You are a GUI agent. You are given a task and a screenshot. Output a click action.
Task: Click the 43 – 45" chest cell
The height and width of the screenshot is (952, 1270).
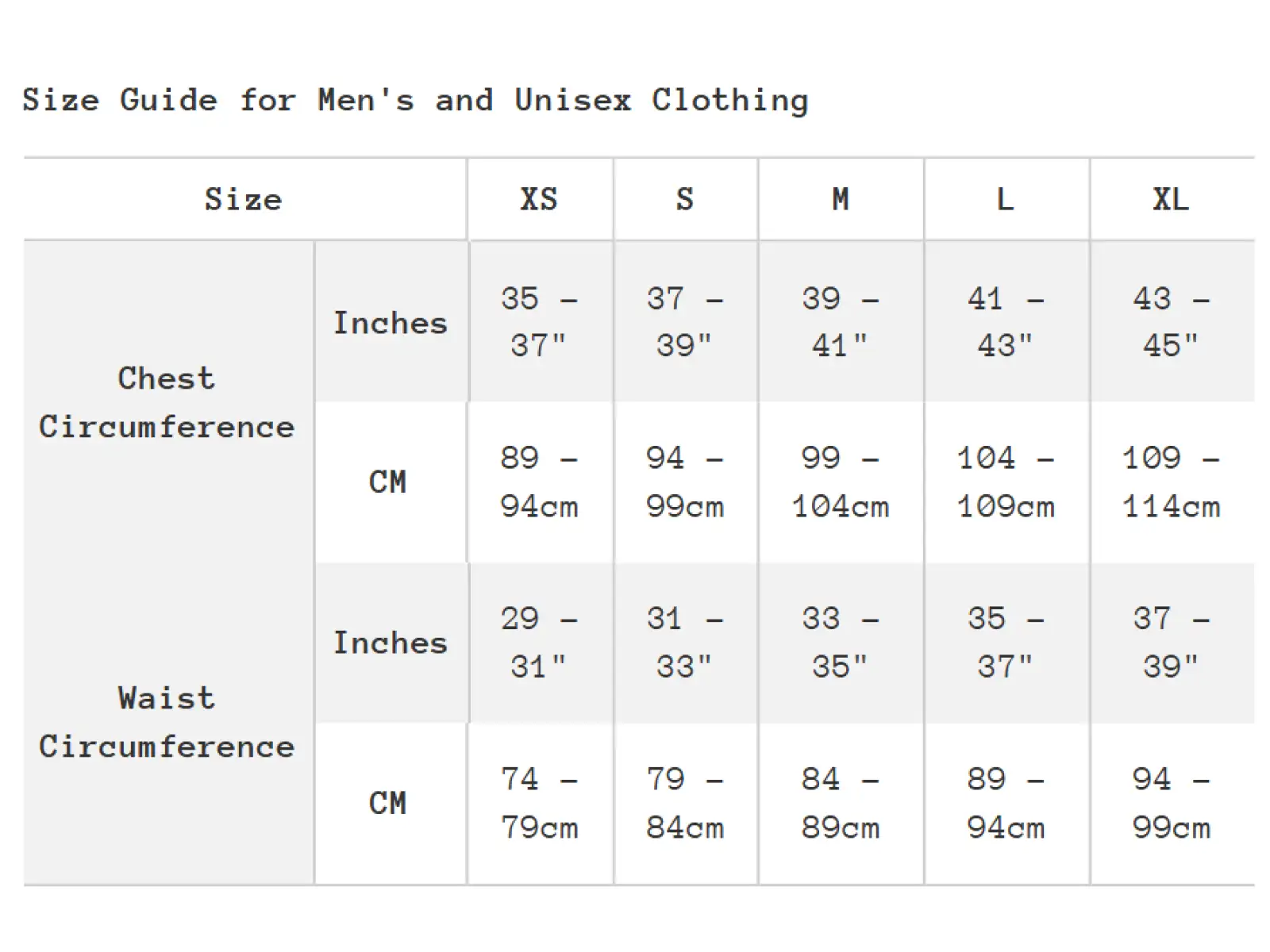[x=1172, y=322]
